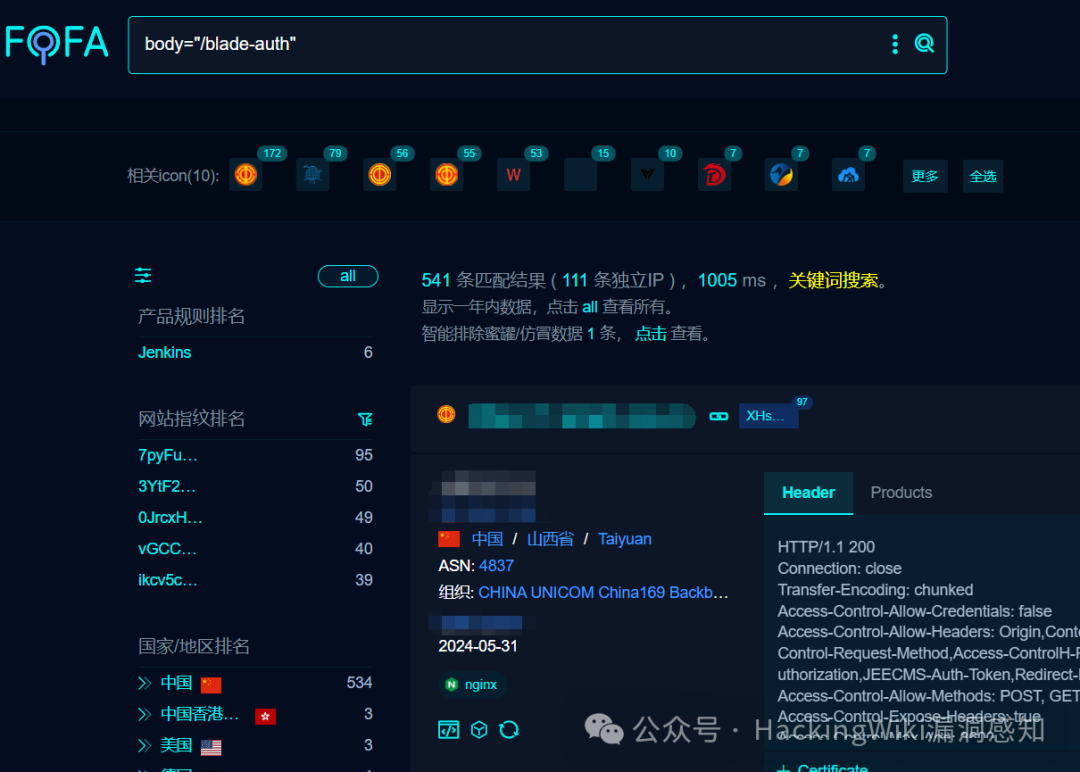Expand the 中国香港 region row
1080x772 pixels.
point(145,714)
